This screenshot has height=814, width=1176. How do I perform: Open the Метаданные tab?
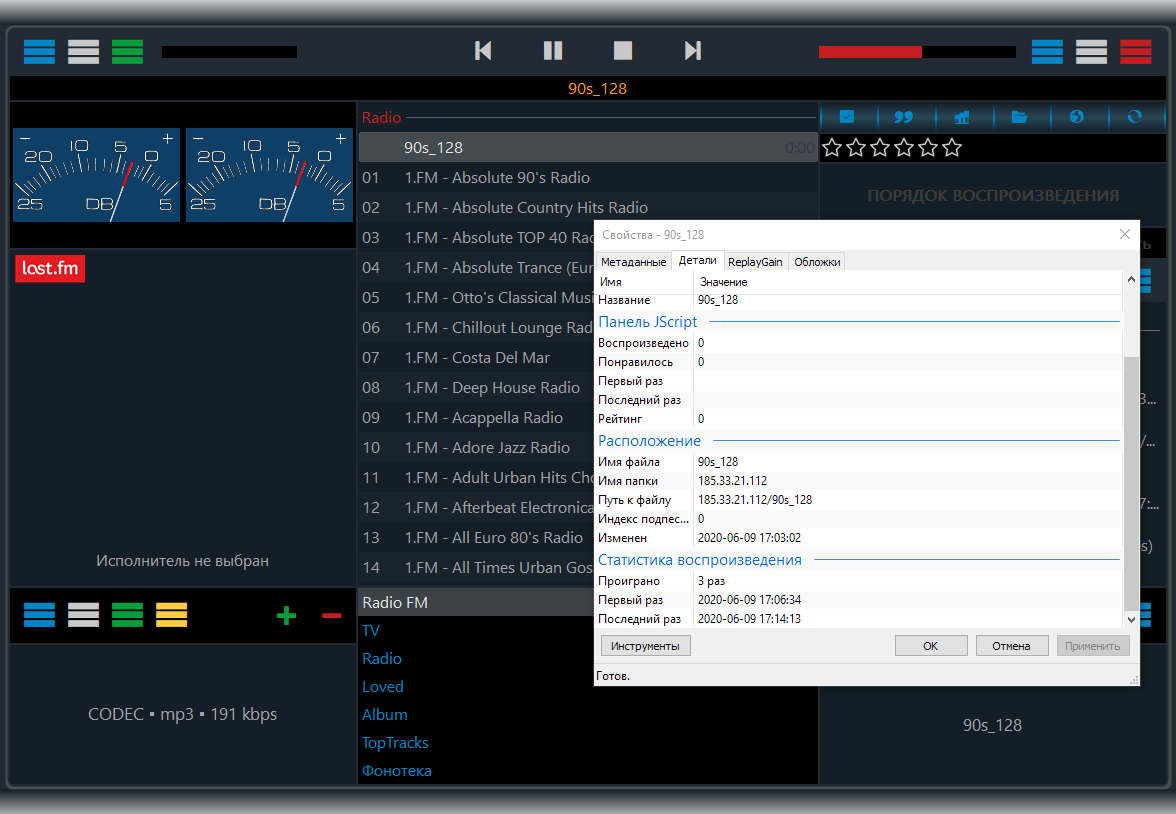coord(633,262)
